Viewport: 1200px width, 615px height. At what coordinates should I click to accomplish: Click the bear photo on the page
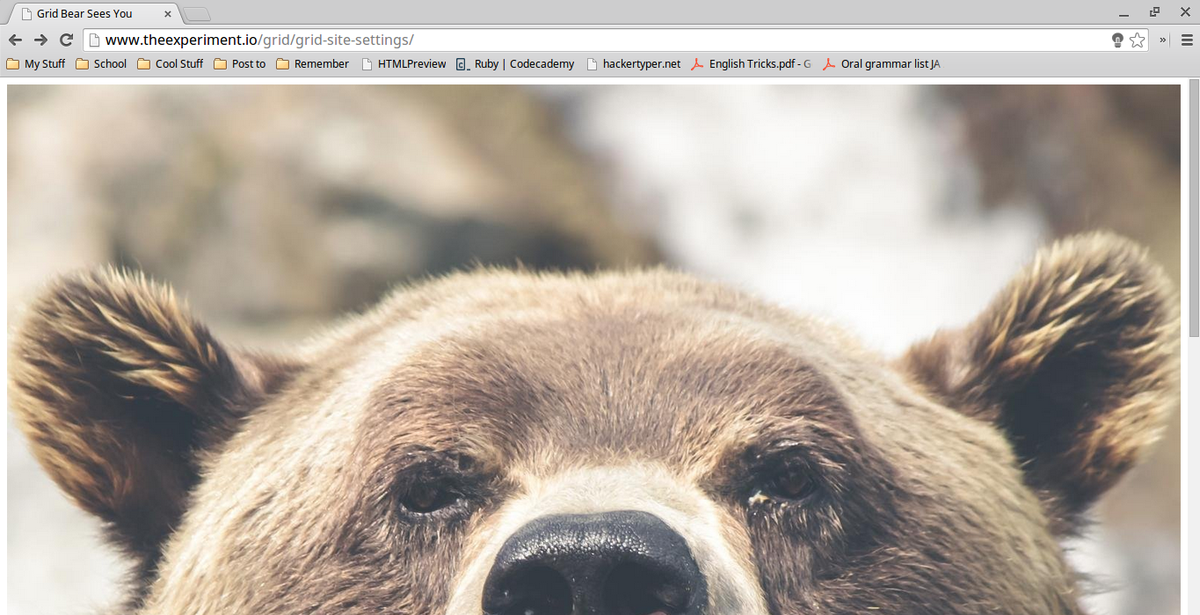(x=594, y=349)
